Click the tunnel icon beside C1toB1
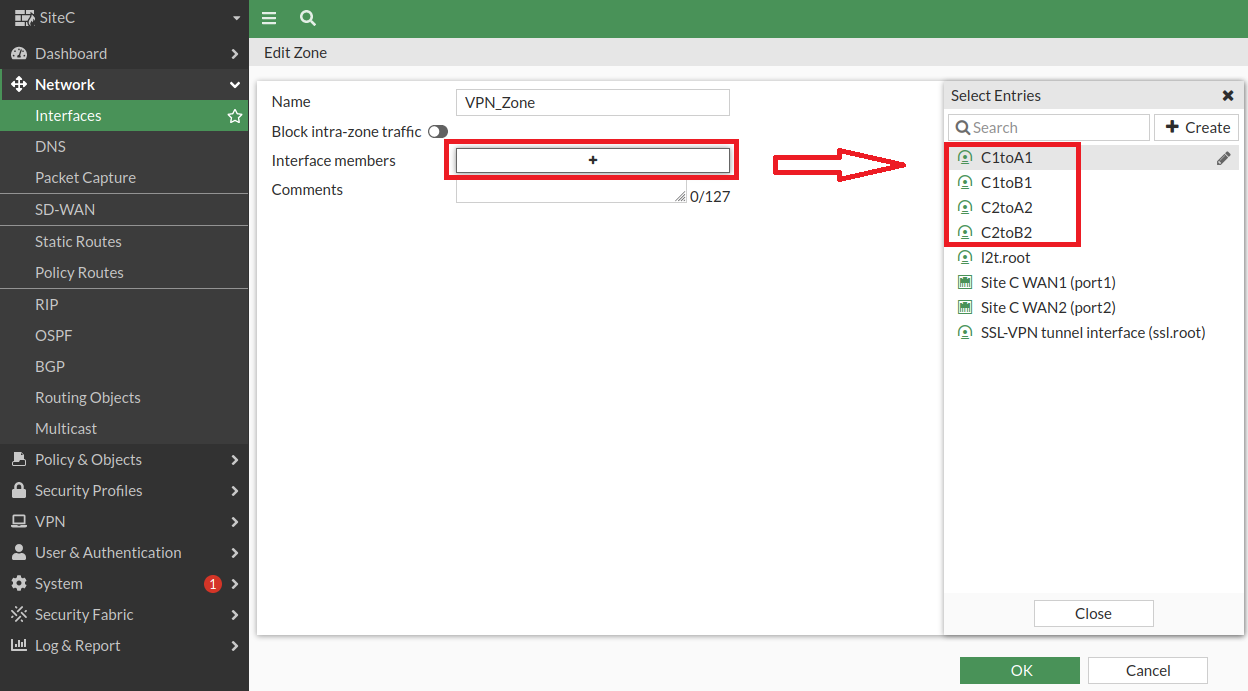The width and height of the screenshot is (1248, 691). pos(965,183)
